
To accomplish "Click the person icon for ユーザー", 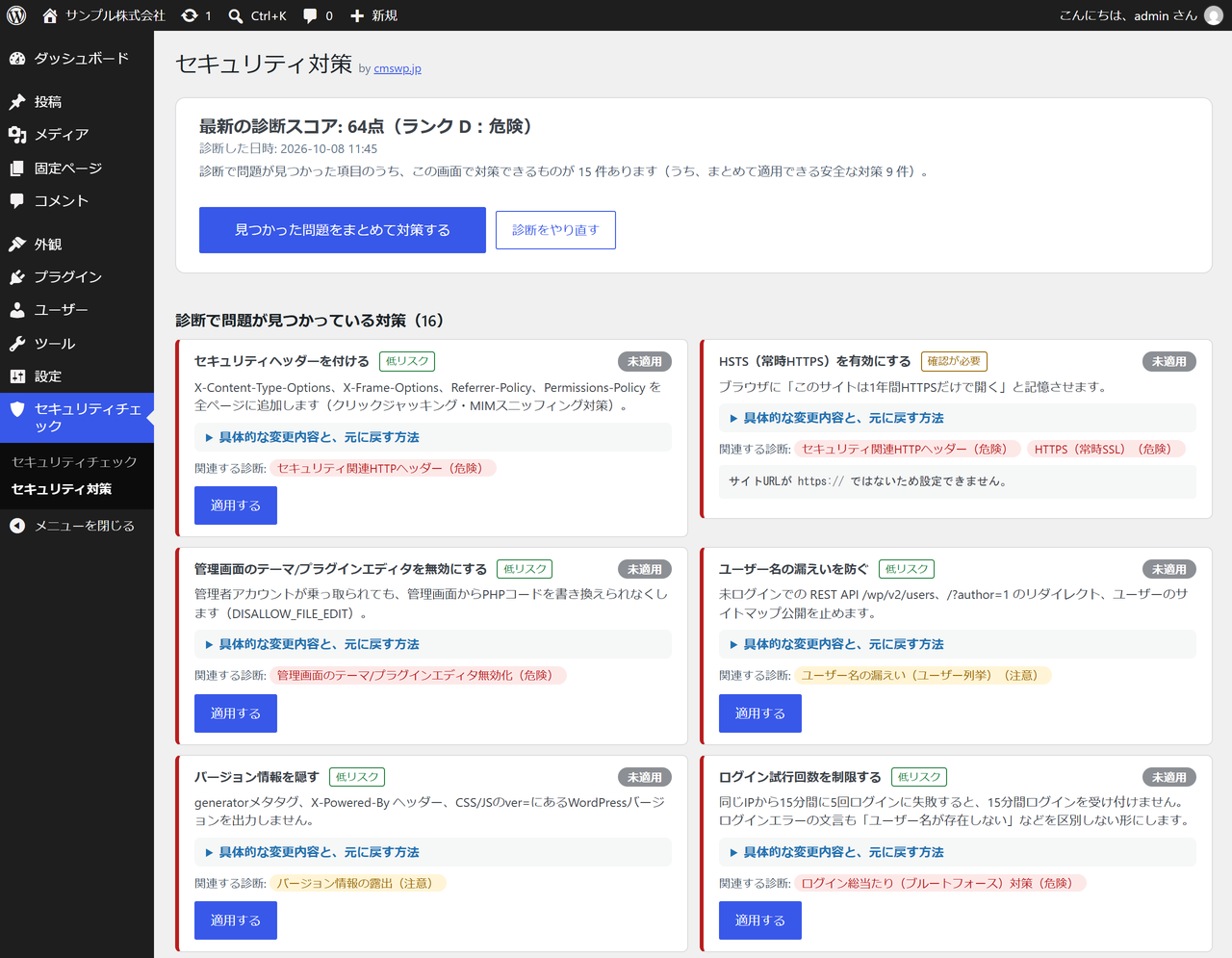I will point(17,310).
